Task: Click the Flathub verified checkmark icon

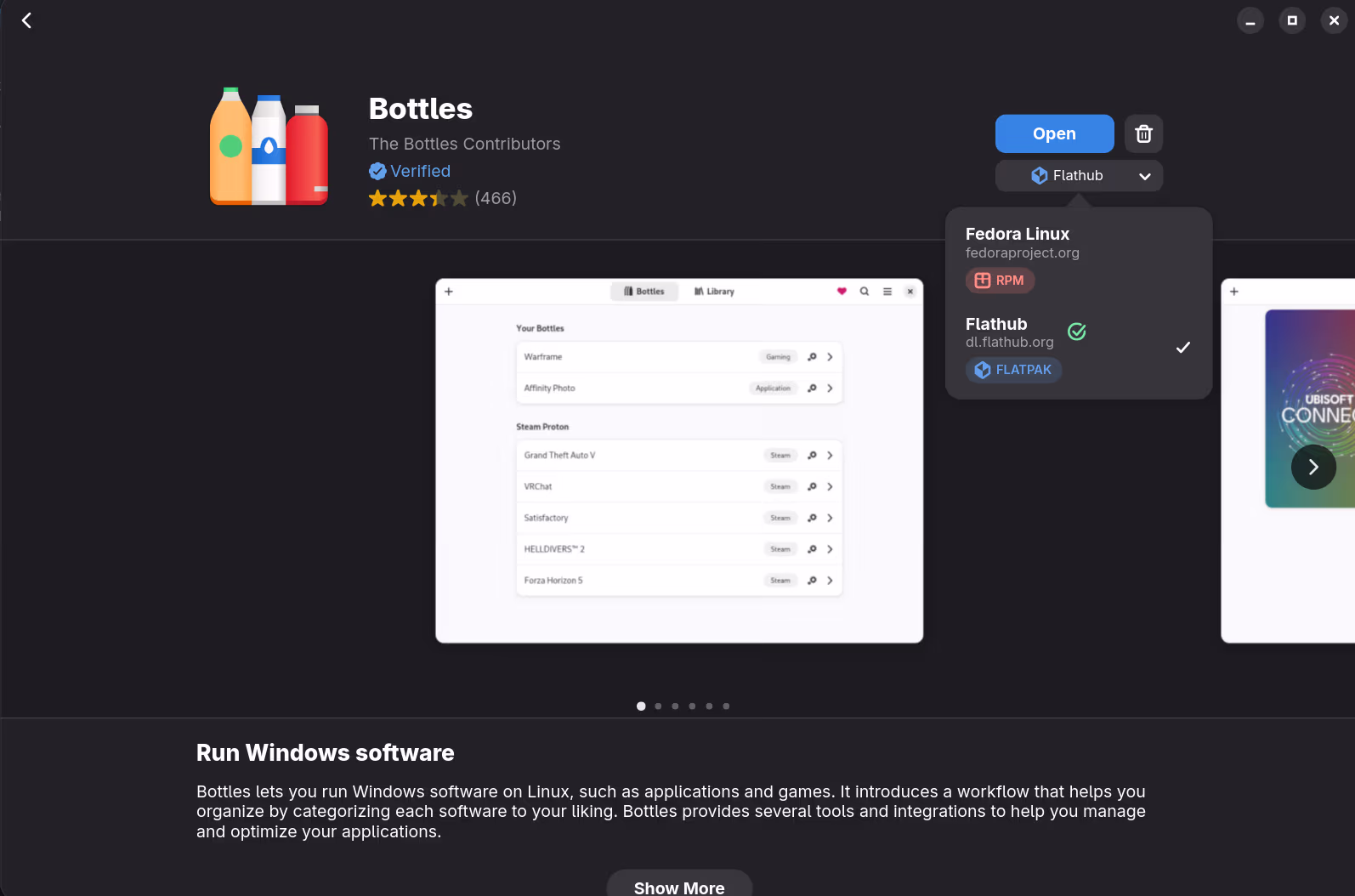Action: (x=1077, y=332)
